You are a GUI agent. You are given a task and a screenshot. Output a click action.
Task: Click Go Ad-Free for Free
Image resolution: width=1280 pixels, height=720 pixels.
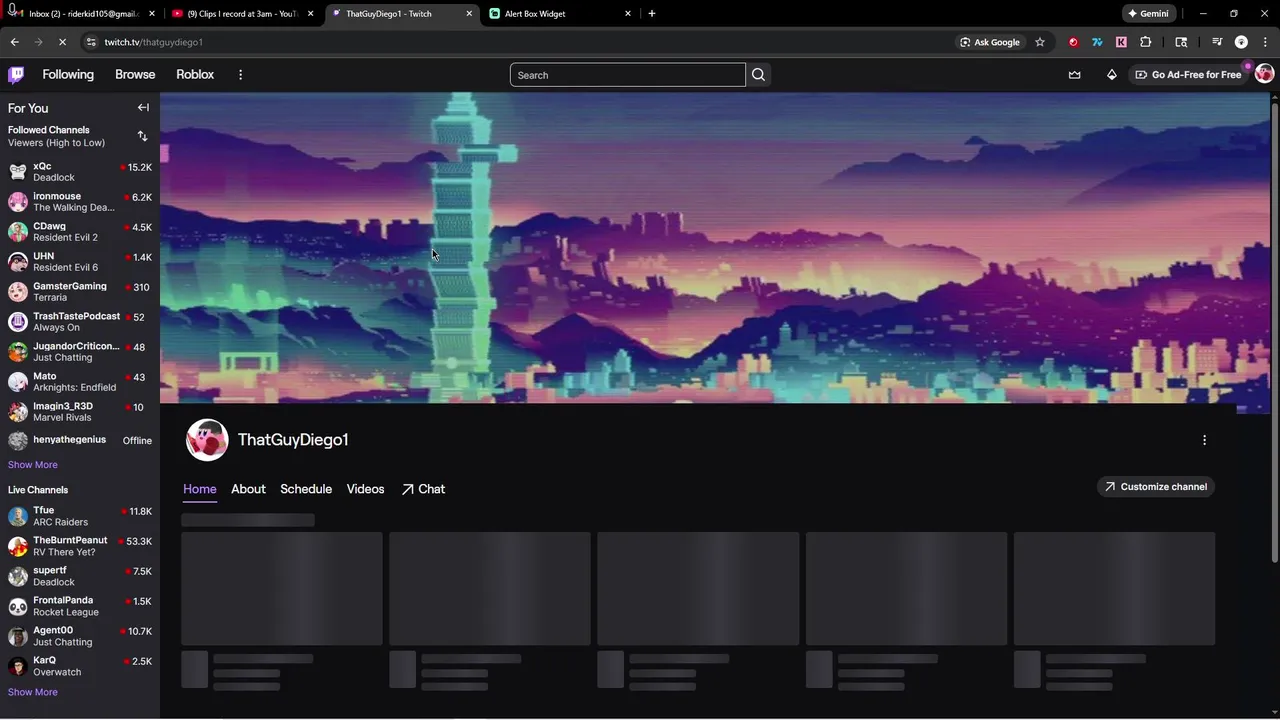coord(1189,75)
